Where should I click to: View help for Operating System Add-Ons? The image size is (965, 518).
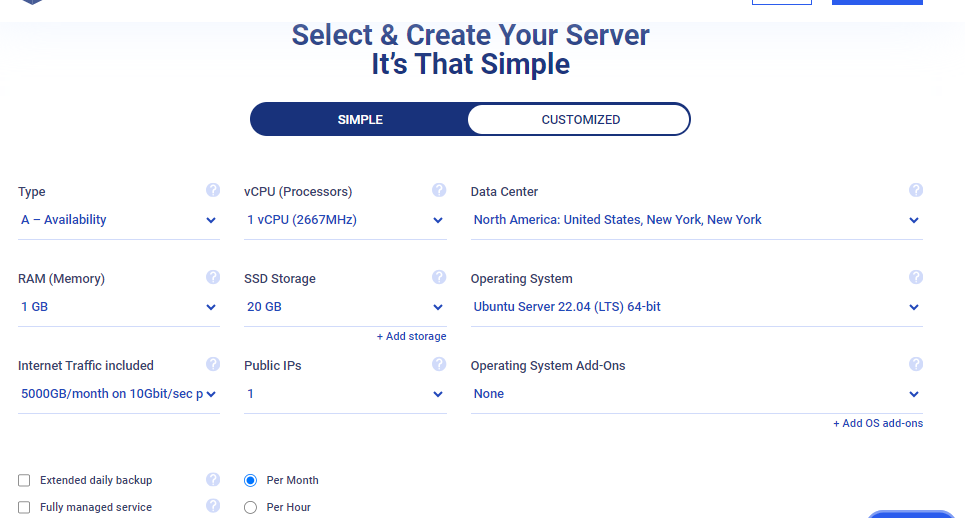916,364
